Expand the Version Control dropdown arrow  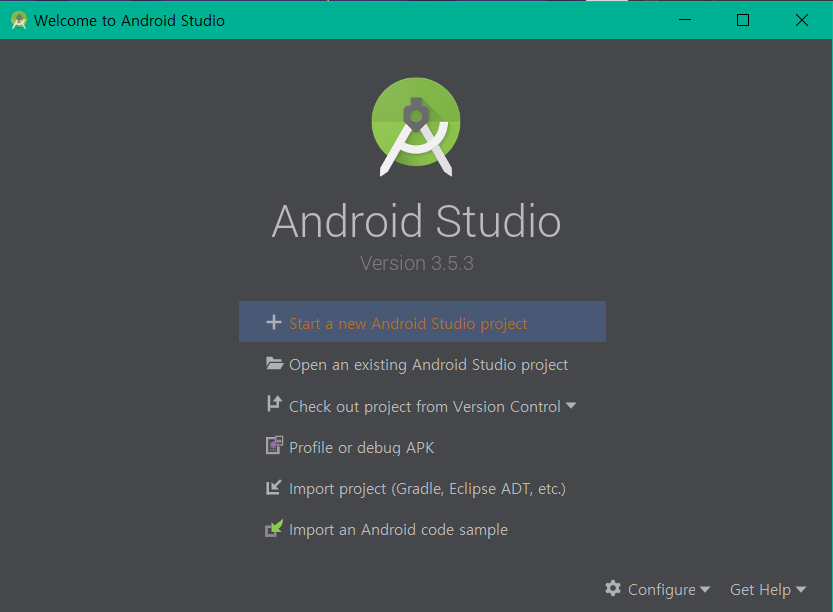571,406
